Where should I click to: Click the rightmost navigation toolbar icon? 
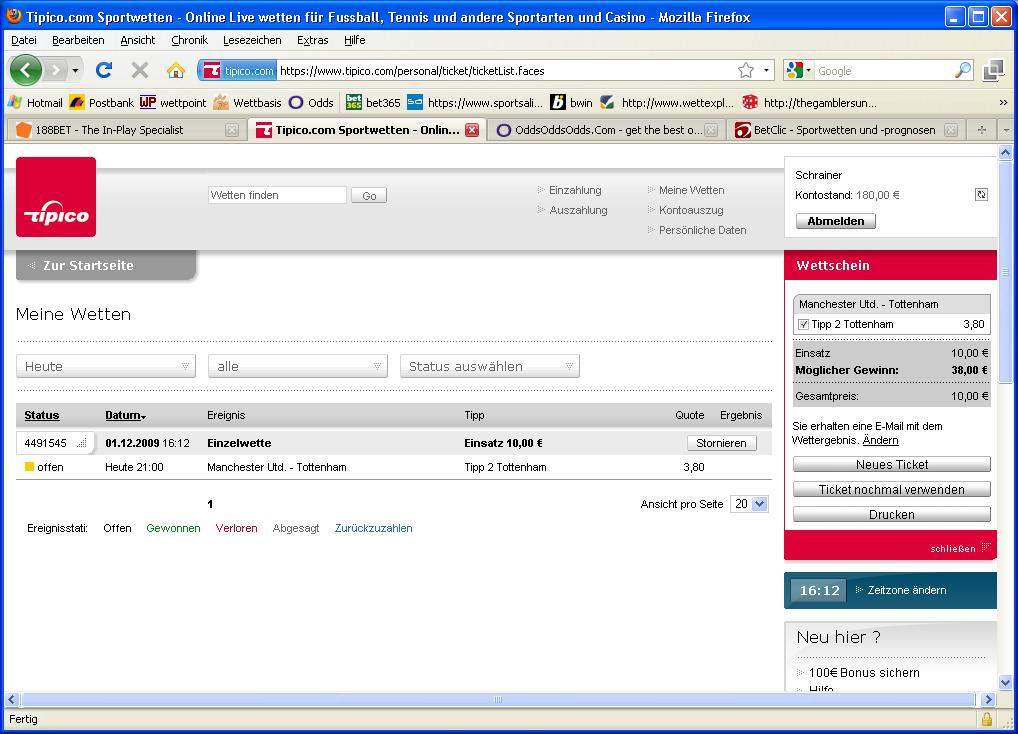(x=993, y=70)
